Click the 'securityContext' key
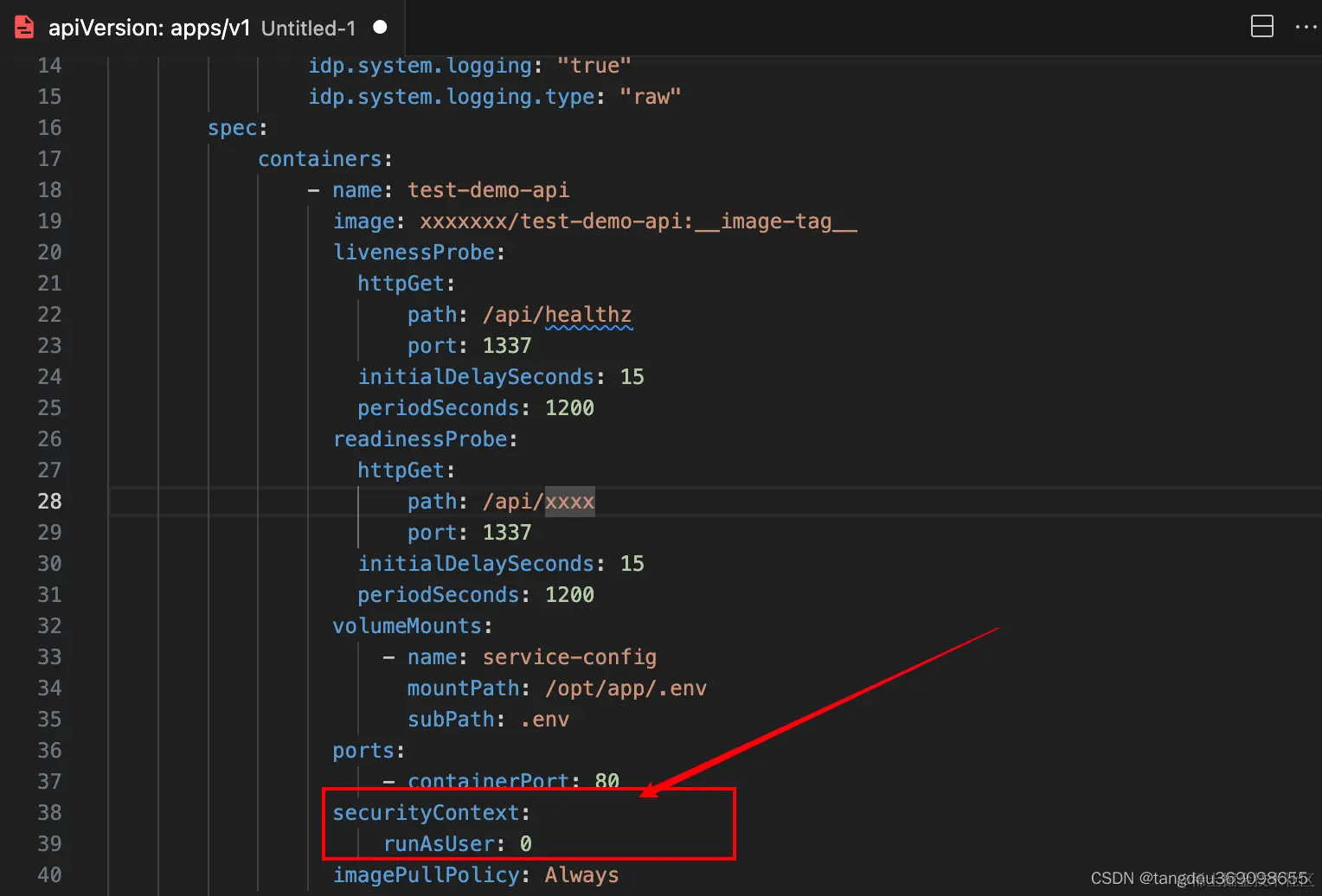The height and width of the screenshot is (896, 1322). pos(426,813)
